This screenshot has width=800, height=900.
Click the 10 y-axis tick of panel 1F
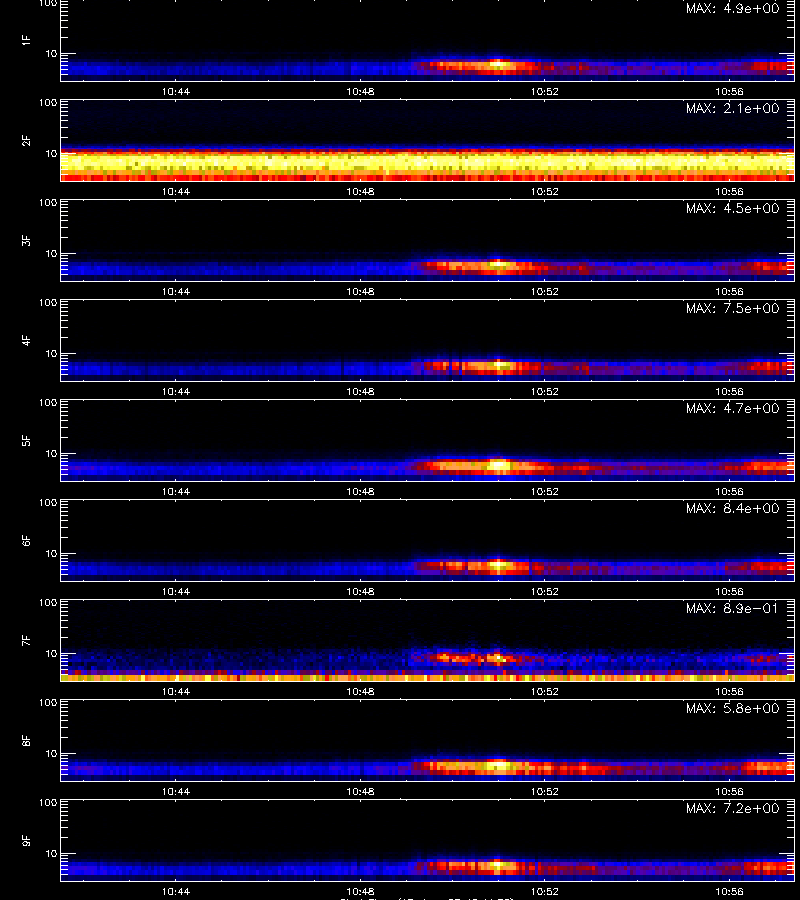coord(51,53)
